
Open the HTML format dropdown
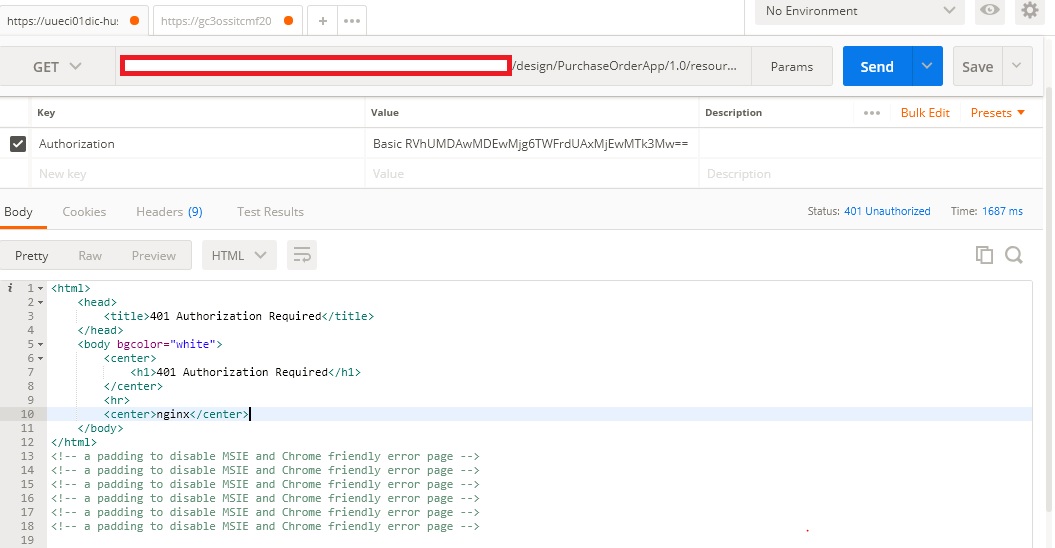tap(239, 255)
